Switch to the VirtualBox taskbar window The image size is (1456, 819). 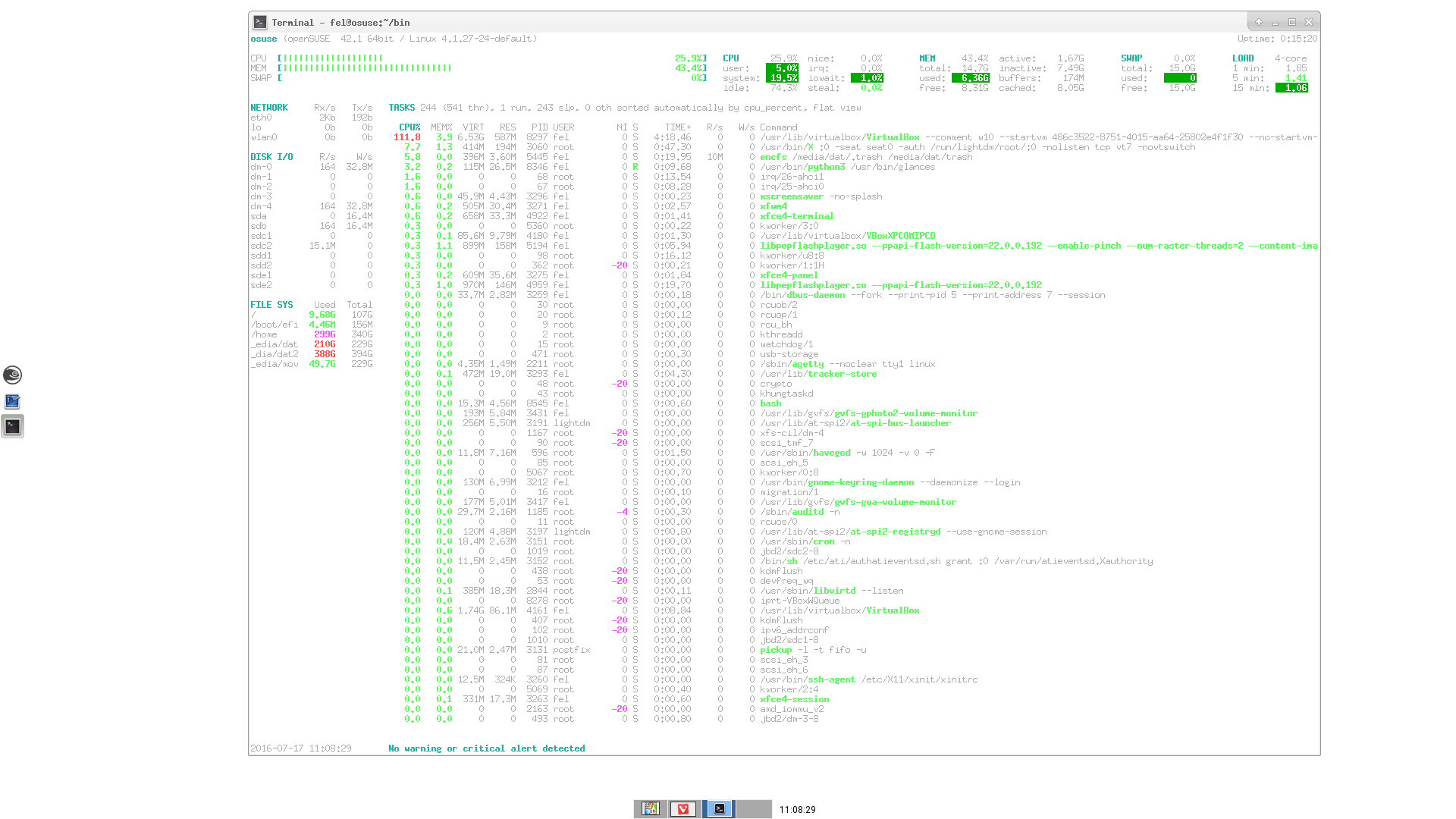[650, 809]
